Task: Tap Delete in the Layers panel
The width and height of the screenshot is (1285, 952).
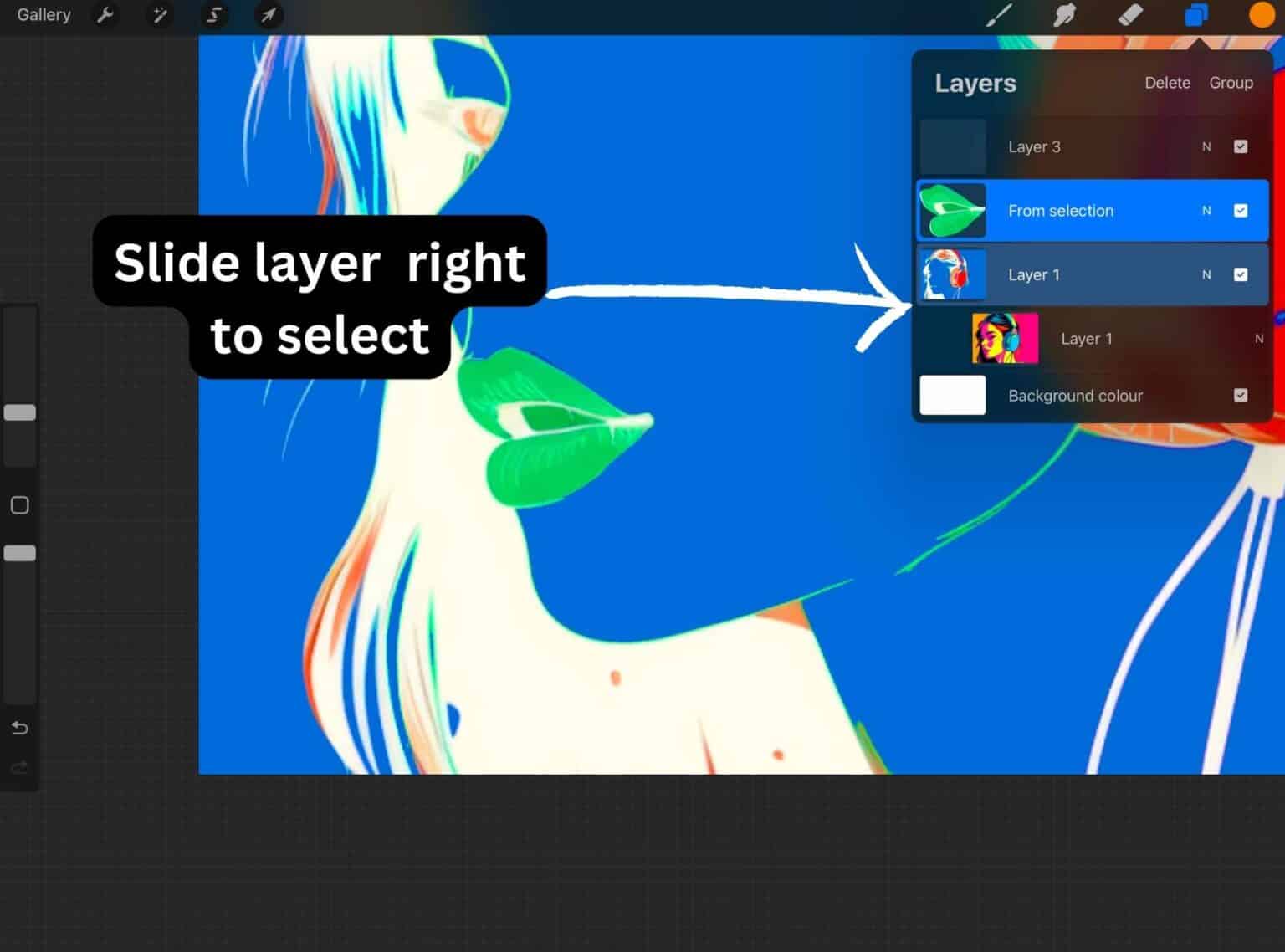Action: pos(1168,83)
